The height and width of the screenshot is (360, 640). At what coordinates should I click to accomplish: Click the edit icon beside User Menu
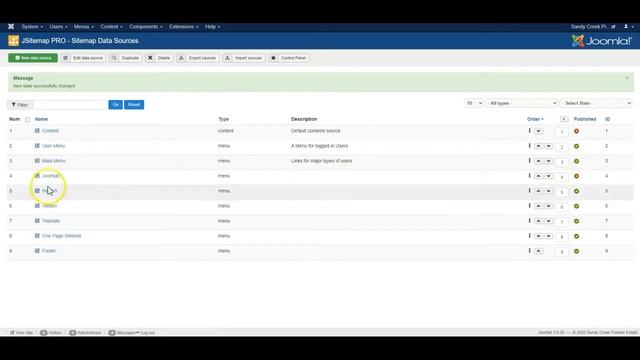pos(37,146)
